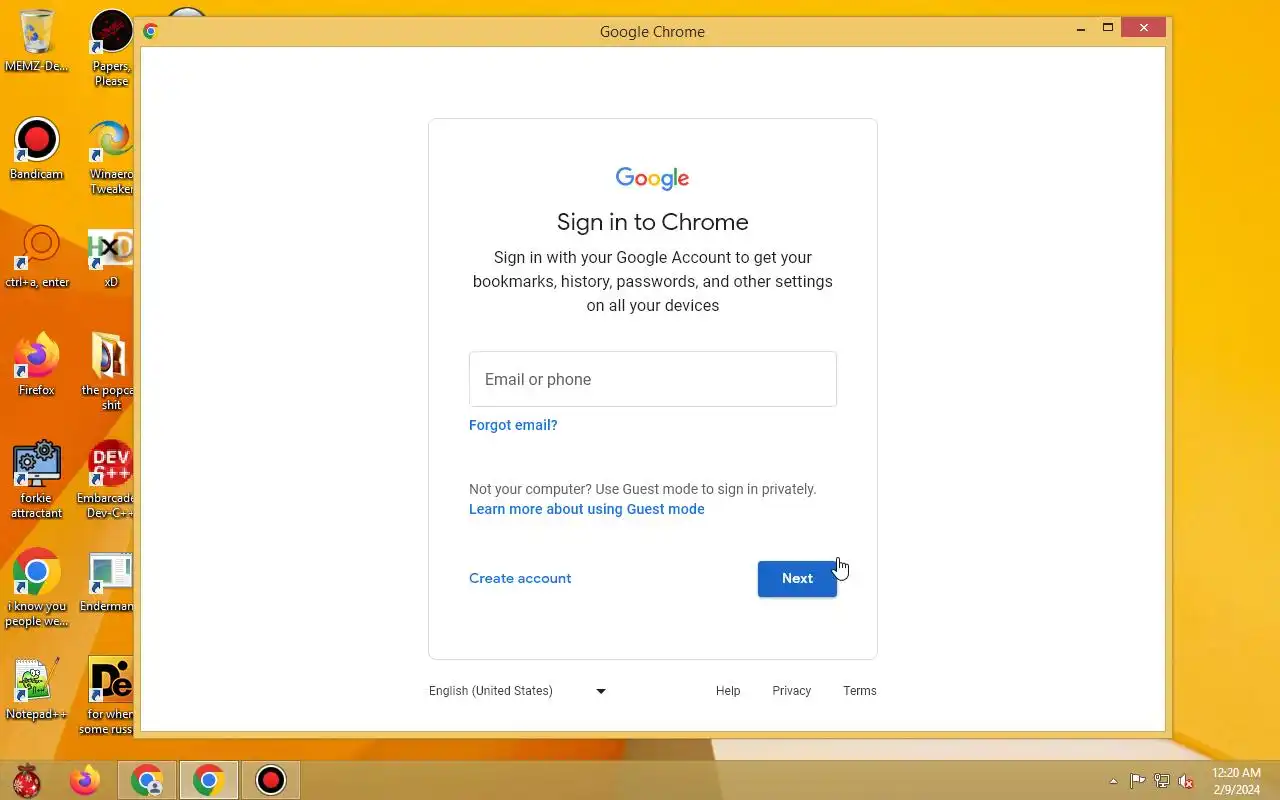Click the Create account link

(520, 578)
